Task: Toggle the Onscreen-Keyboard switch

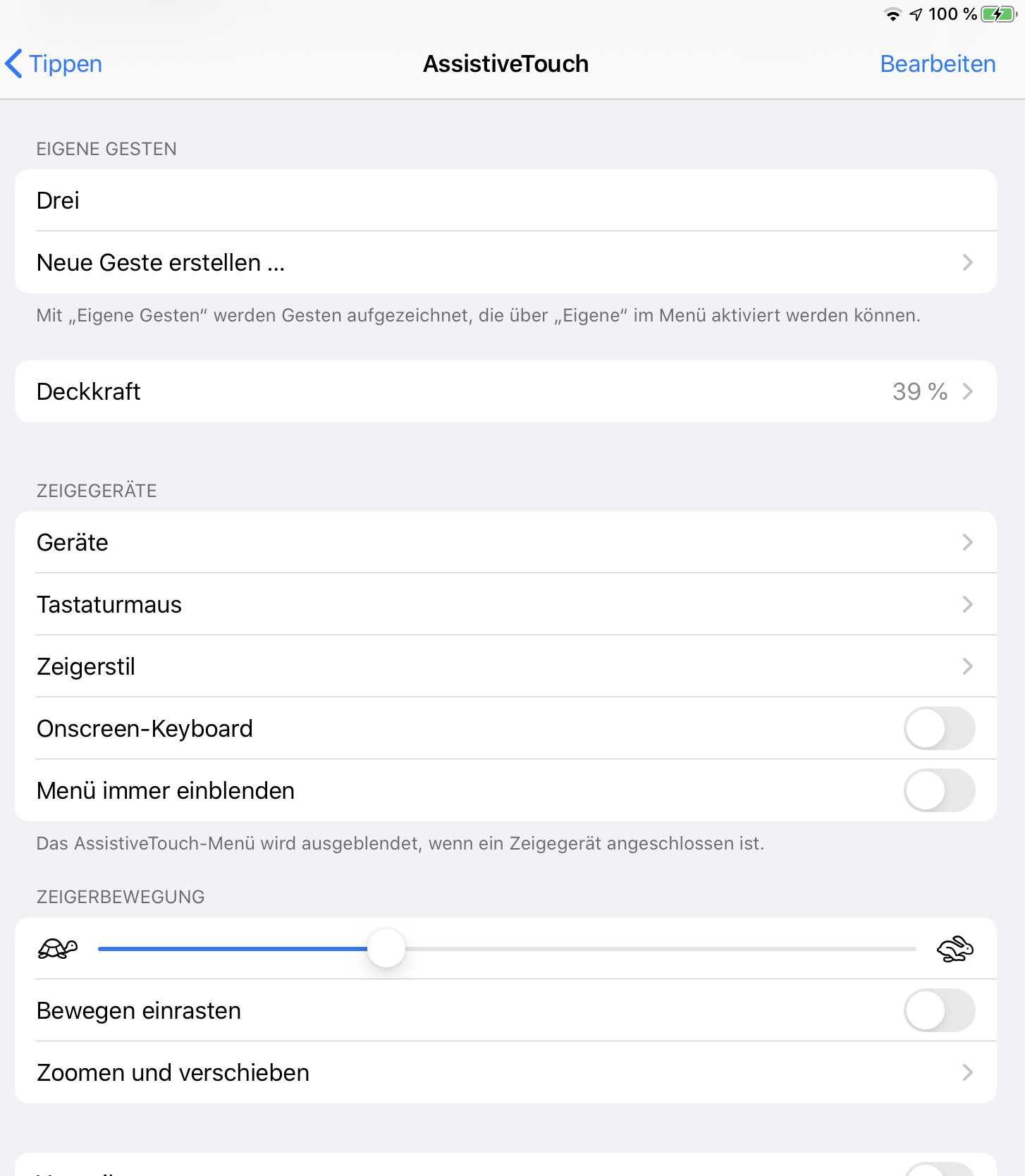Action: 939,728
